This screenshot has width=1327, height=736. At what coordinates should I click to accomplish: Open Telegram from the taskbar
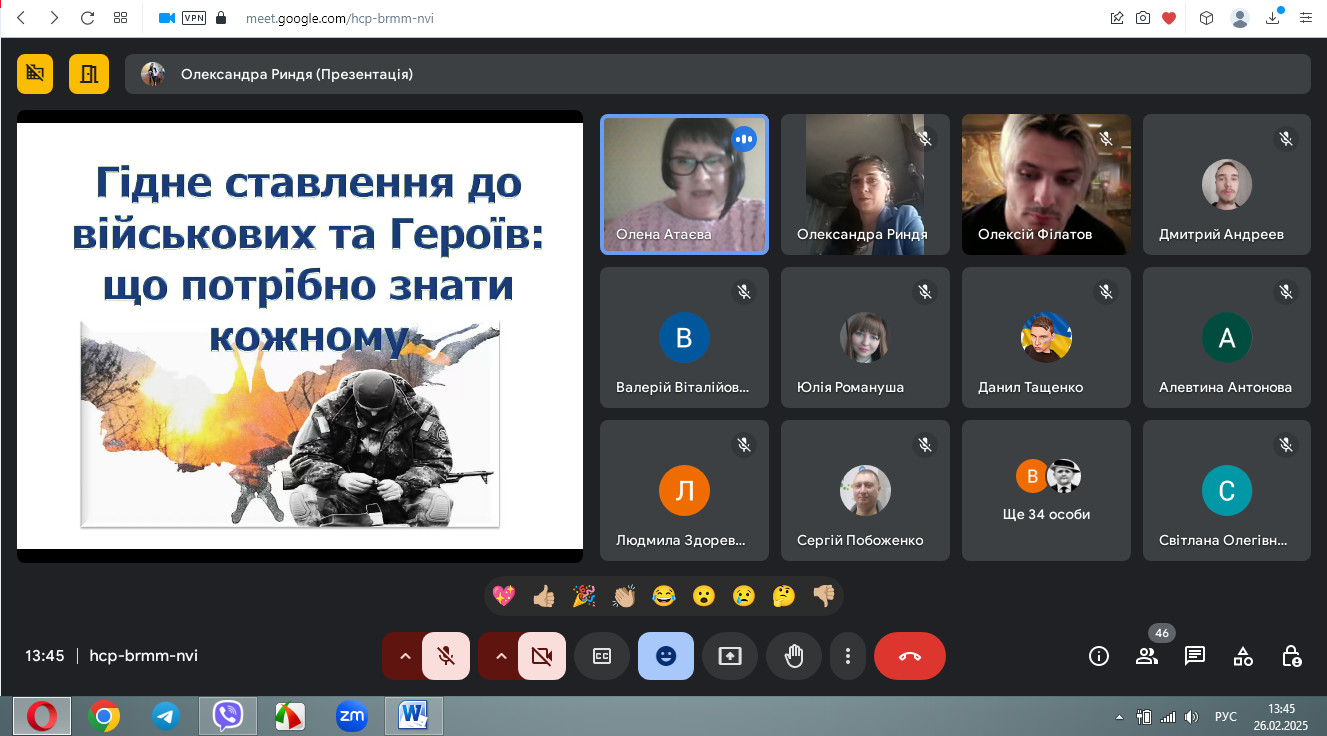(166, 716)
